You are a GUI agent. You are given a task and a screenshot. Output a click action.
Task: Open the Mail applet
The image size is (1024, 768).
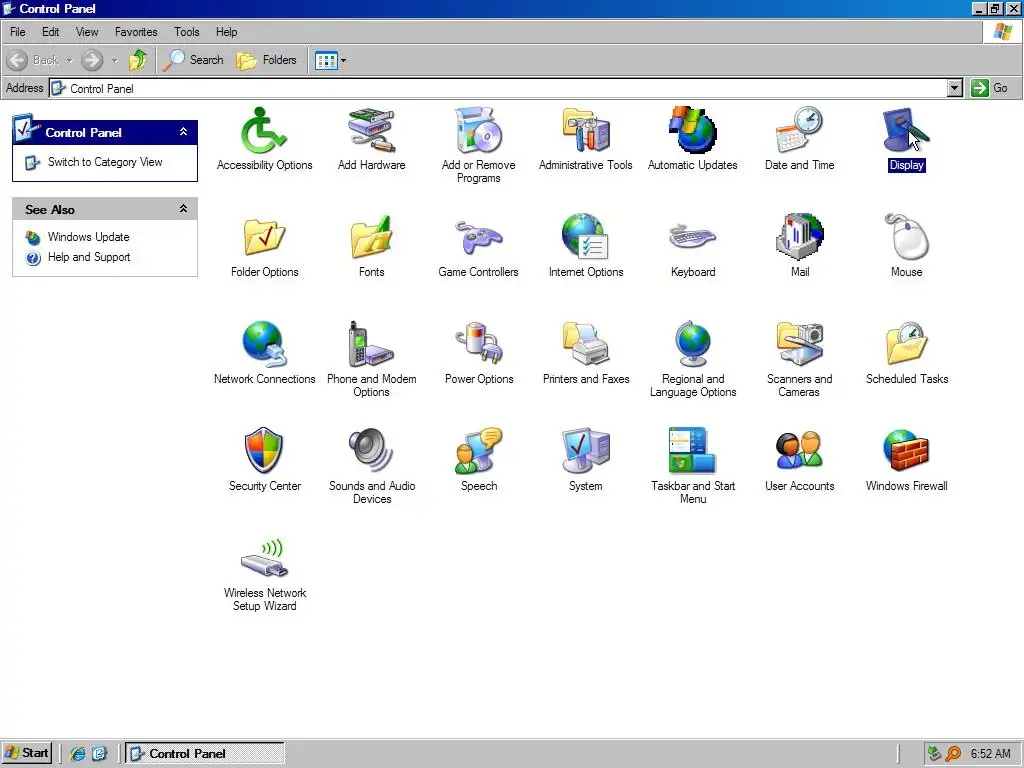pos(799,237)
